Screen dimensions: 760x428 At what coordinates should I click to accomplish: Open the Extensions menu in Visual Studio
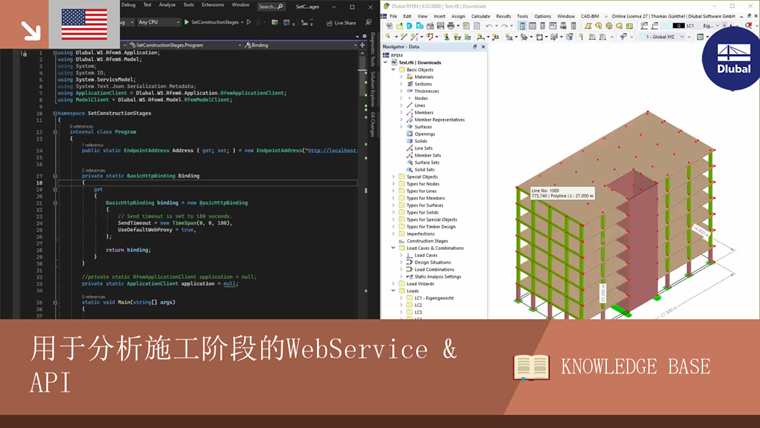[213, 5]
